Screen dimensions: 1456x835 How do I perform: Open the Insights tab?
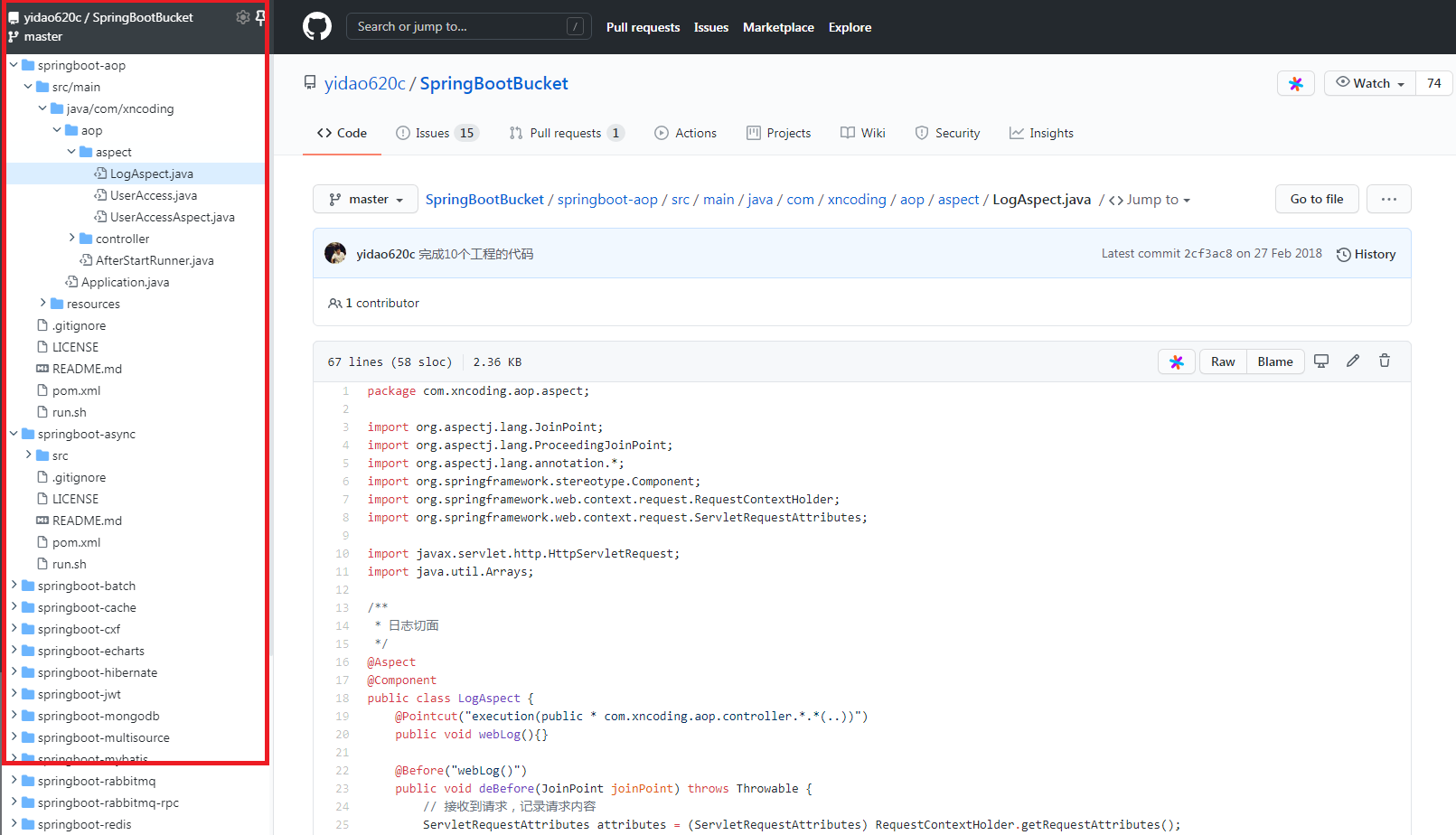coord(1041,133)
